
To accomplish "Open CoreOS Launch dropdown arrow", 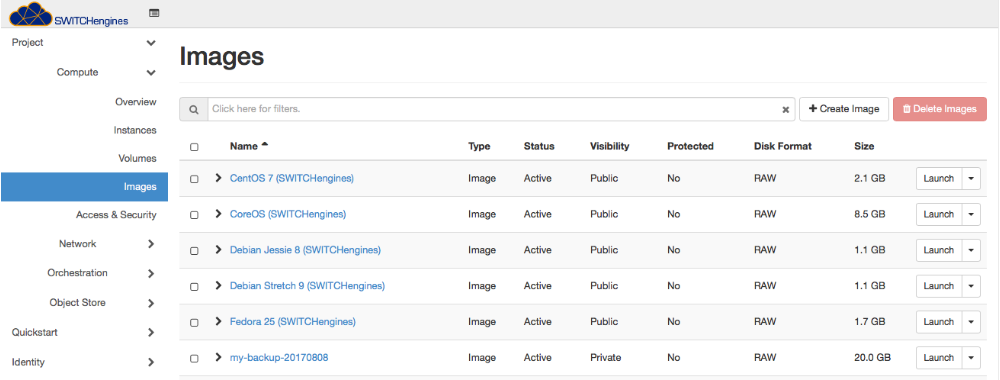I will pyautogui.click(x=971, y=214).
